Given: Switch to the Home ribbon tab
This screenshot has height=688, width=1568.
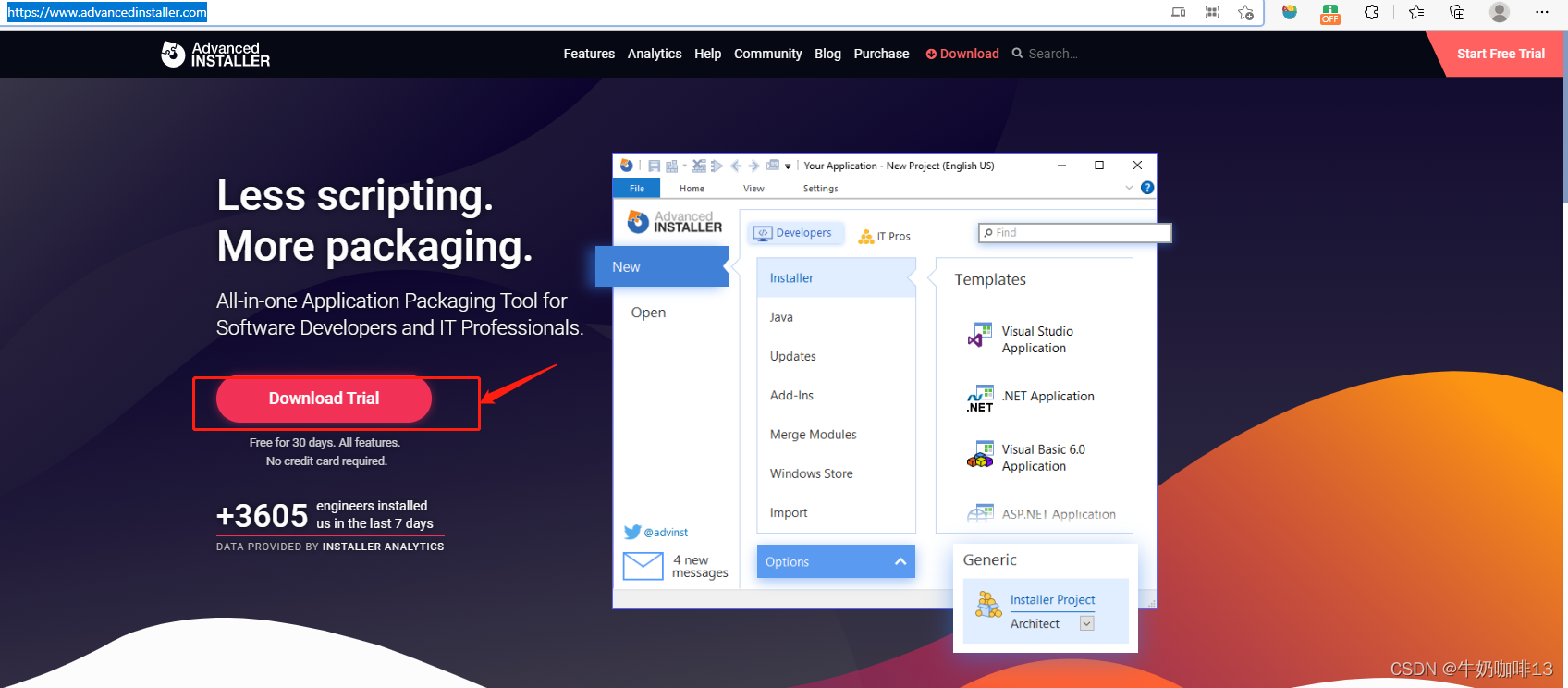Looking at the screenshot, I should pos(692,188).
